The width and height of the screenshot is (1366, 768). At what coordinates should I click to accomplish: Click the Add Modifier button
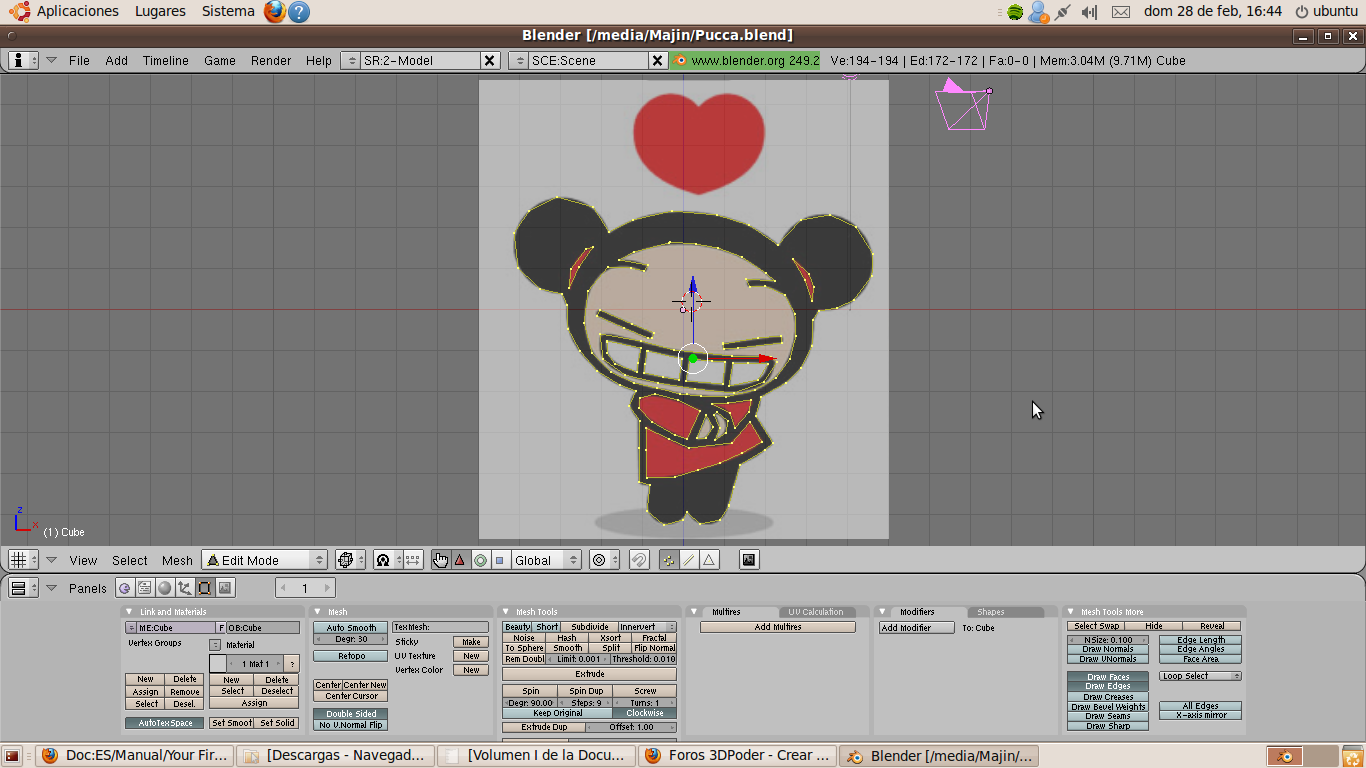tap(917, 628)
